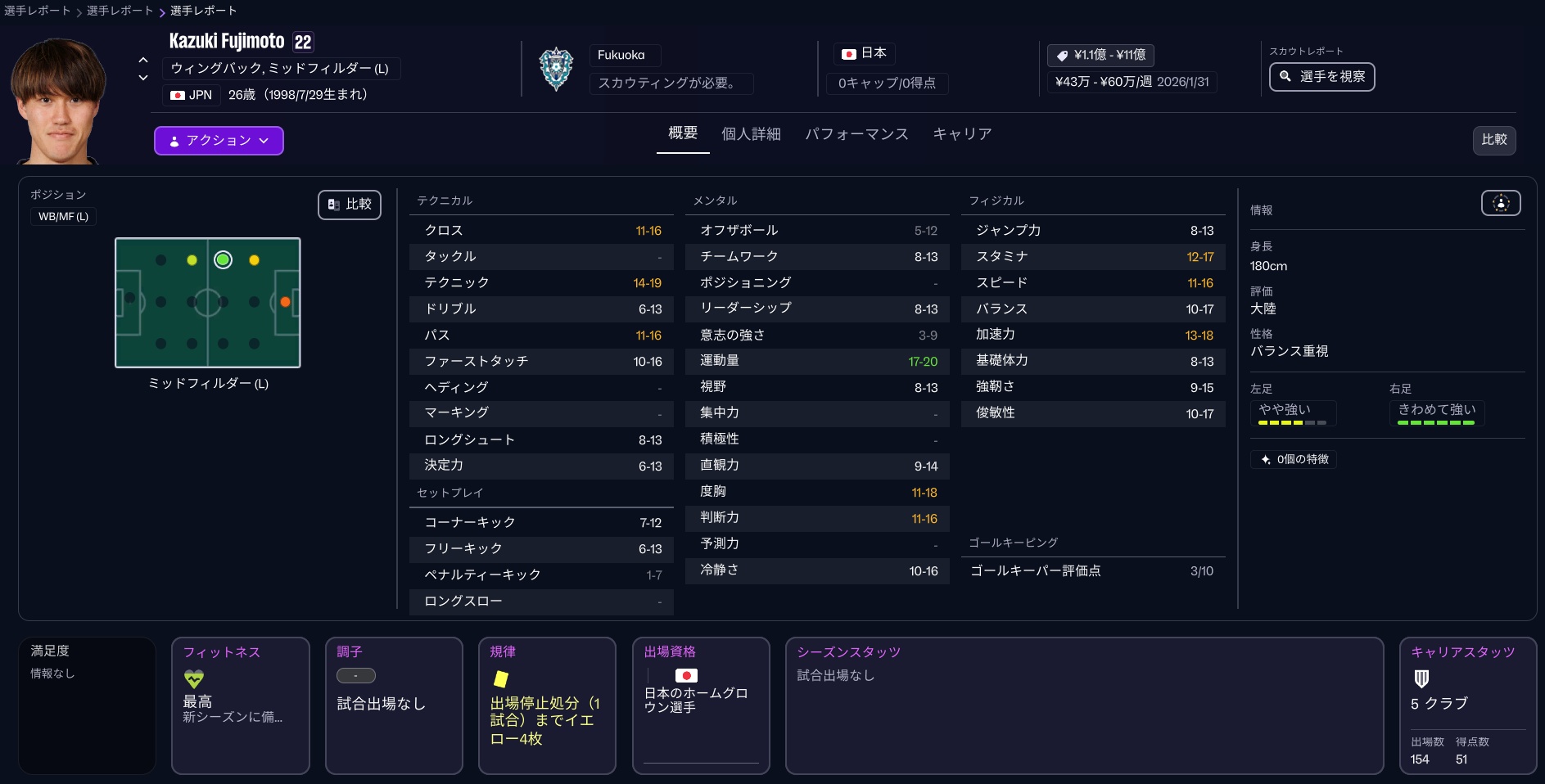Viewport: 1545px width, 784px height.
Task: Select the highlighted green position dot
Action: tap(223, 260)
